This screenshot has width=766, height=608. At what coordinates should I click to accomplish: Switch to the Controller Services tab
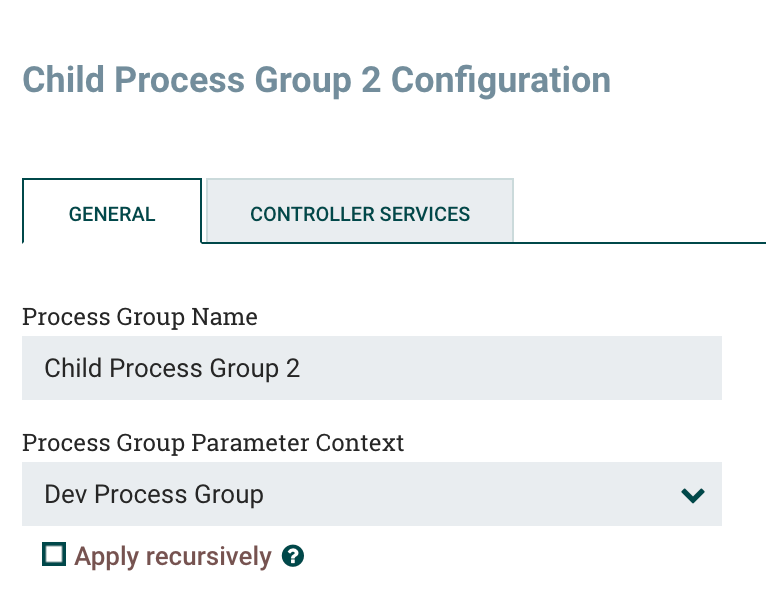click(x=360, y=214)
